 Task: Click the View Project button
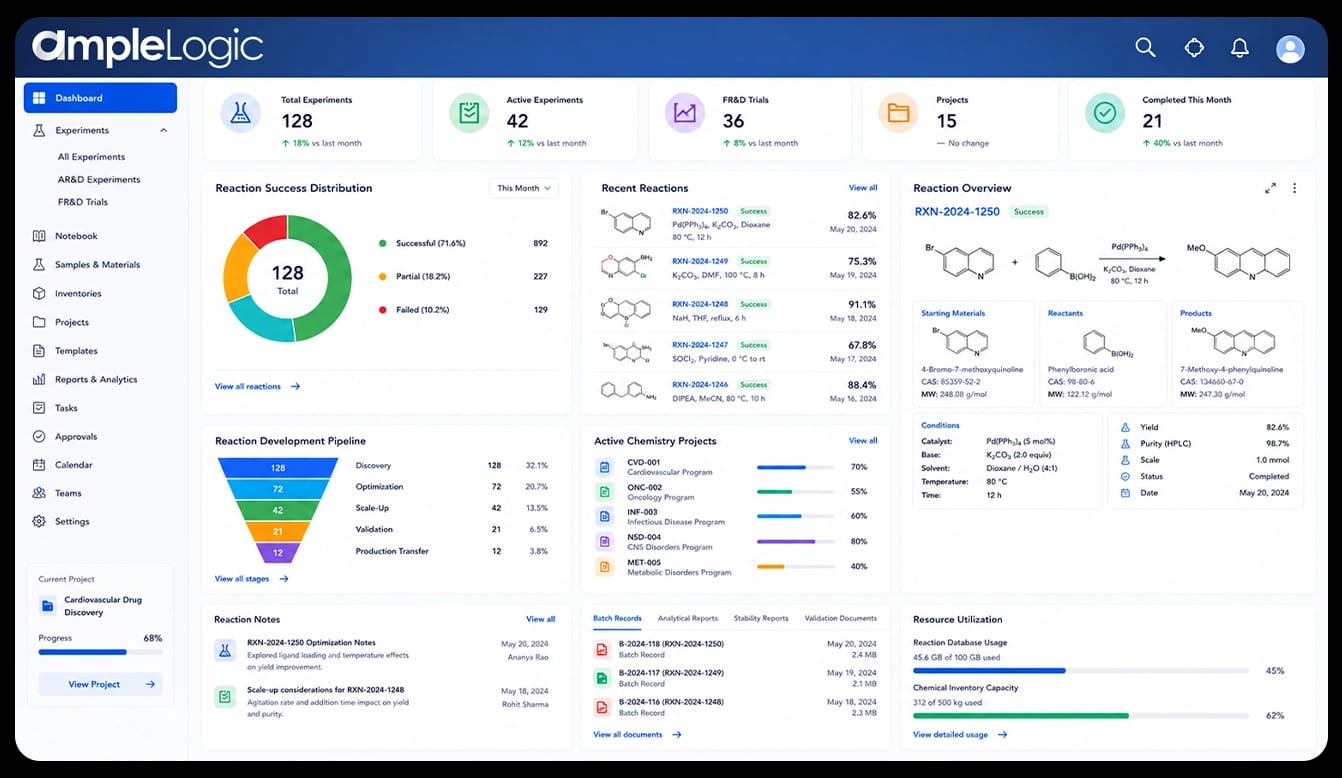pos(100,685)
